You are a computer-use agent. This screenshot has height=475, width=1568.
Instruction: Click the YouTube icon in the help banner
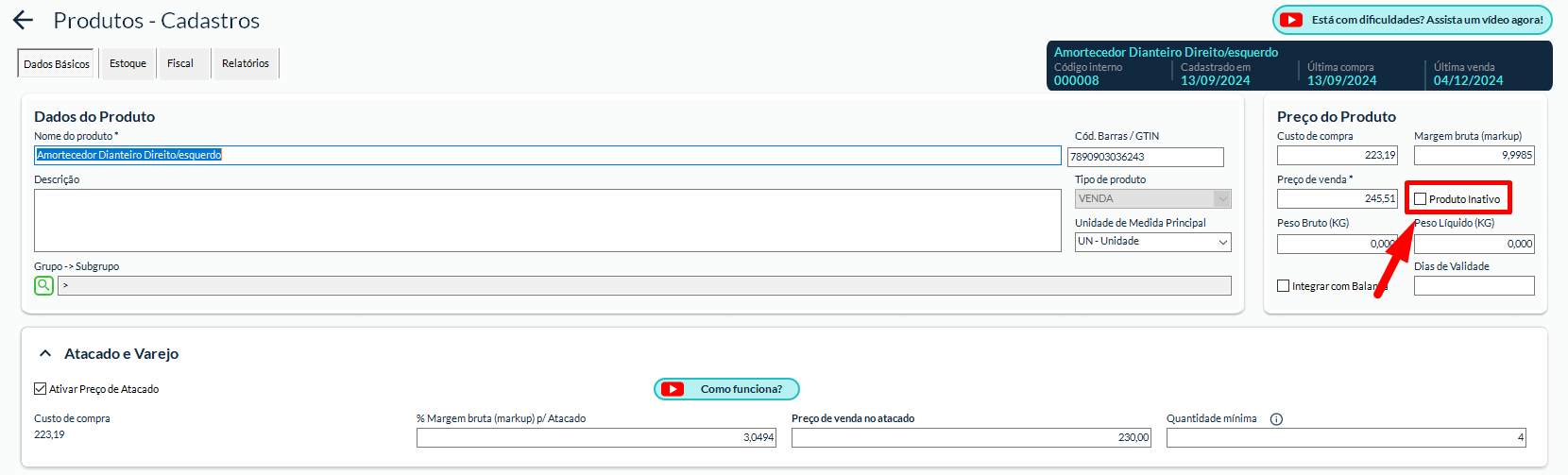(x=1290, y=20)
